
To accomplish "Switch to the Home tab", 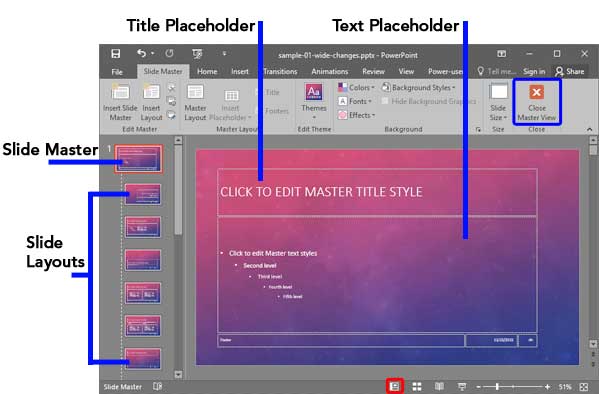I will (207, 71).
